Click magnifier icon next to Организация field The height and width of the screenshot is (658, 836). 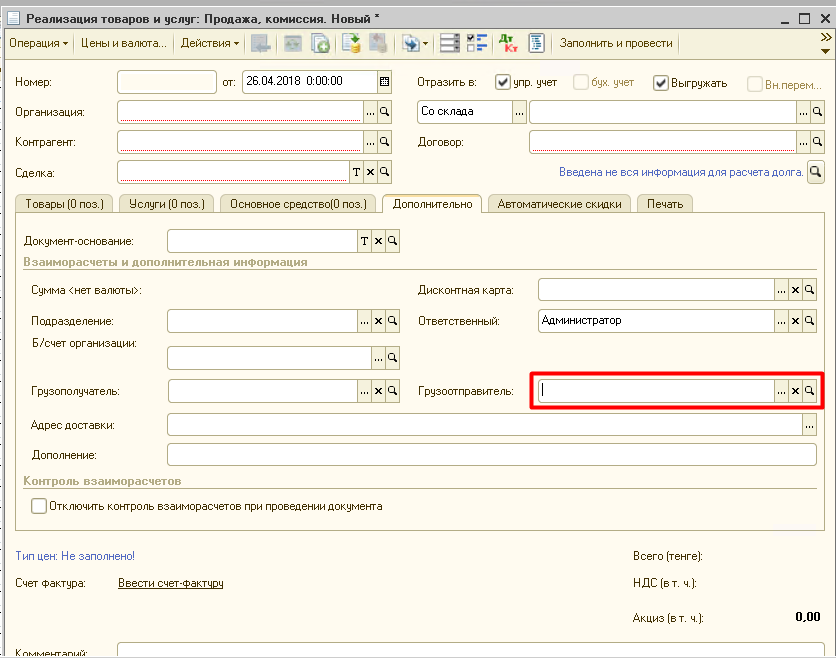point(385,112)
